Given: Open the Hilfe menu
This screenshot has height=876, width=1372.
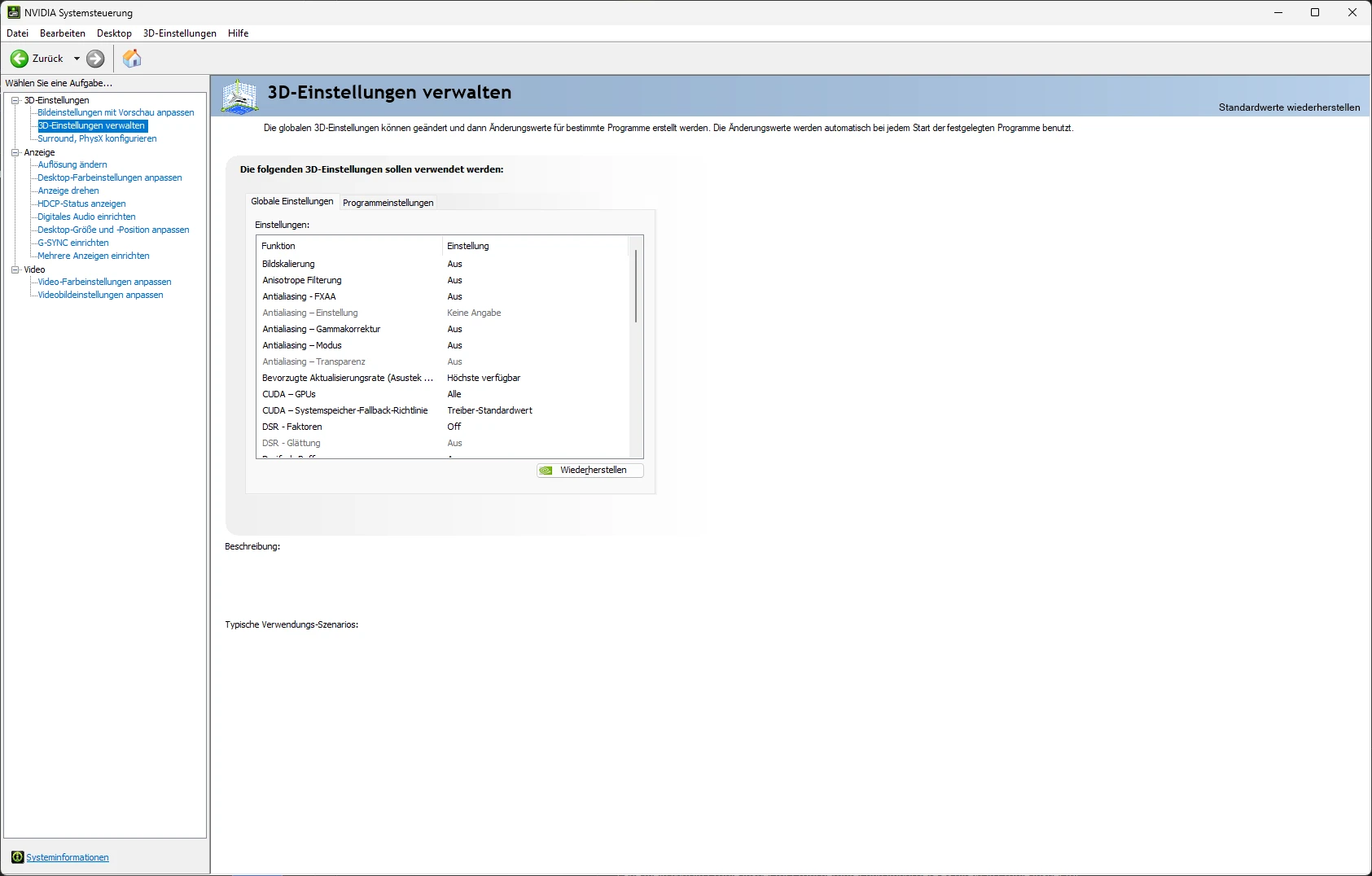Looking at the screenshot, I should [239, 33].
